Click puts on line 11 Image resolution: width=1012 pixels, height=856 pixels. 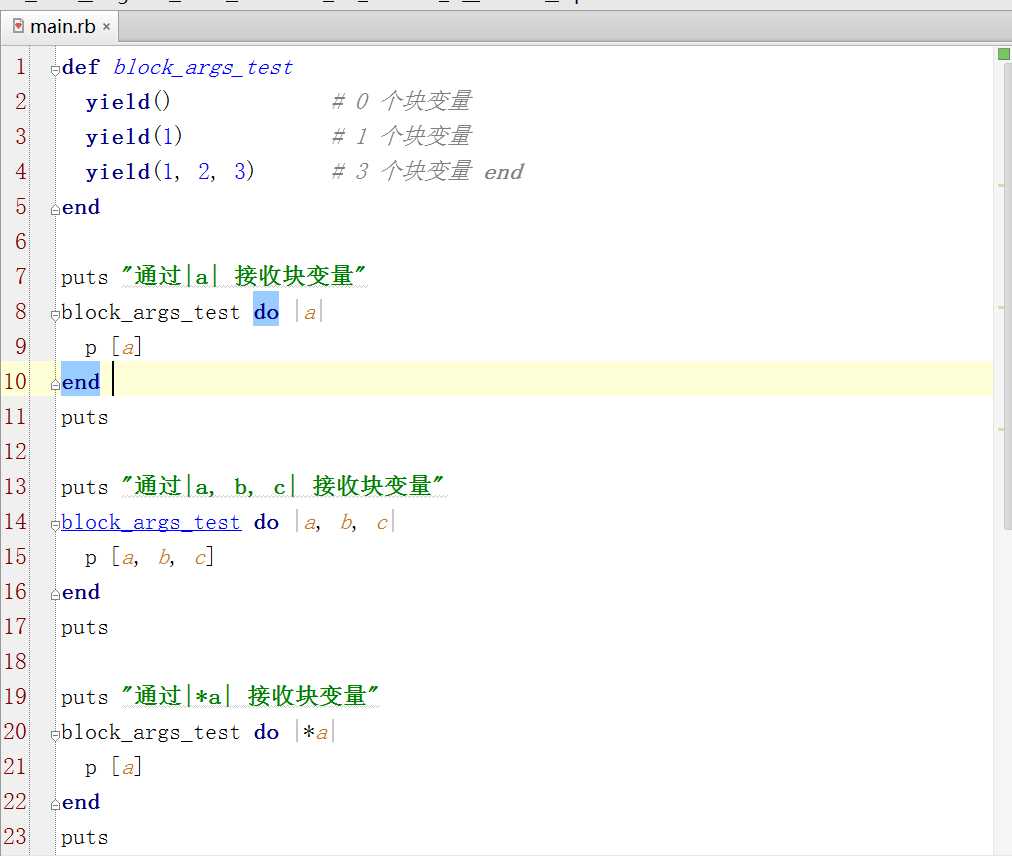pos(85,418)
